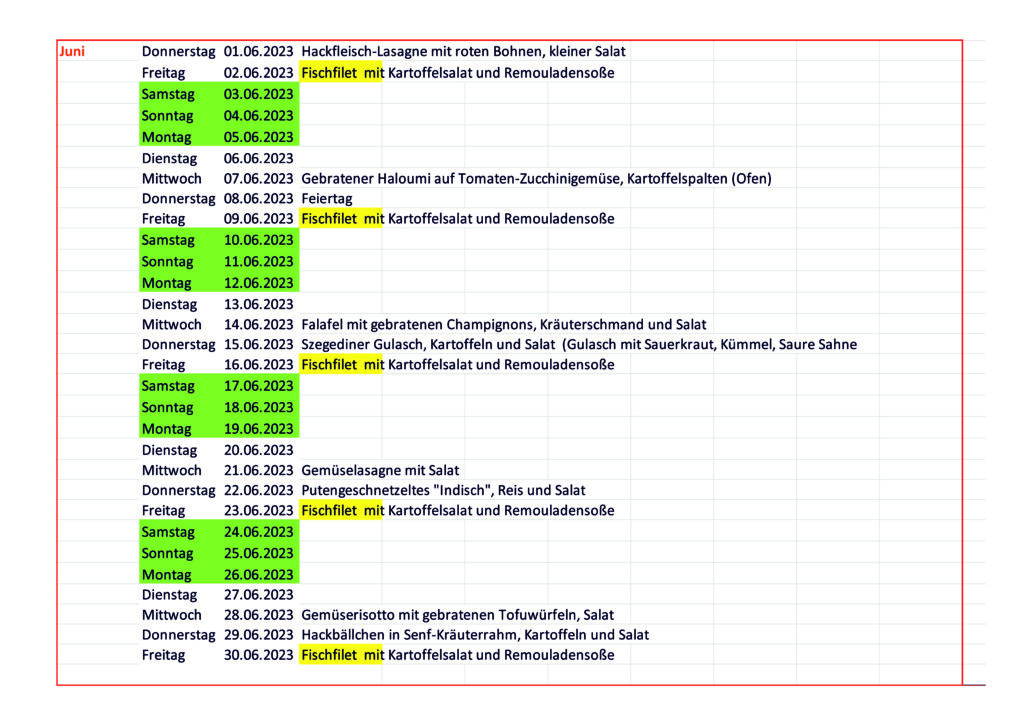Select the Mittwoch cell for 14.06.2023
The width and height of the screenshot is (1024, 723).
[x=172, y=325]
